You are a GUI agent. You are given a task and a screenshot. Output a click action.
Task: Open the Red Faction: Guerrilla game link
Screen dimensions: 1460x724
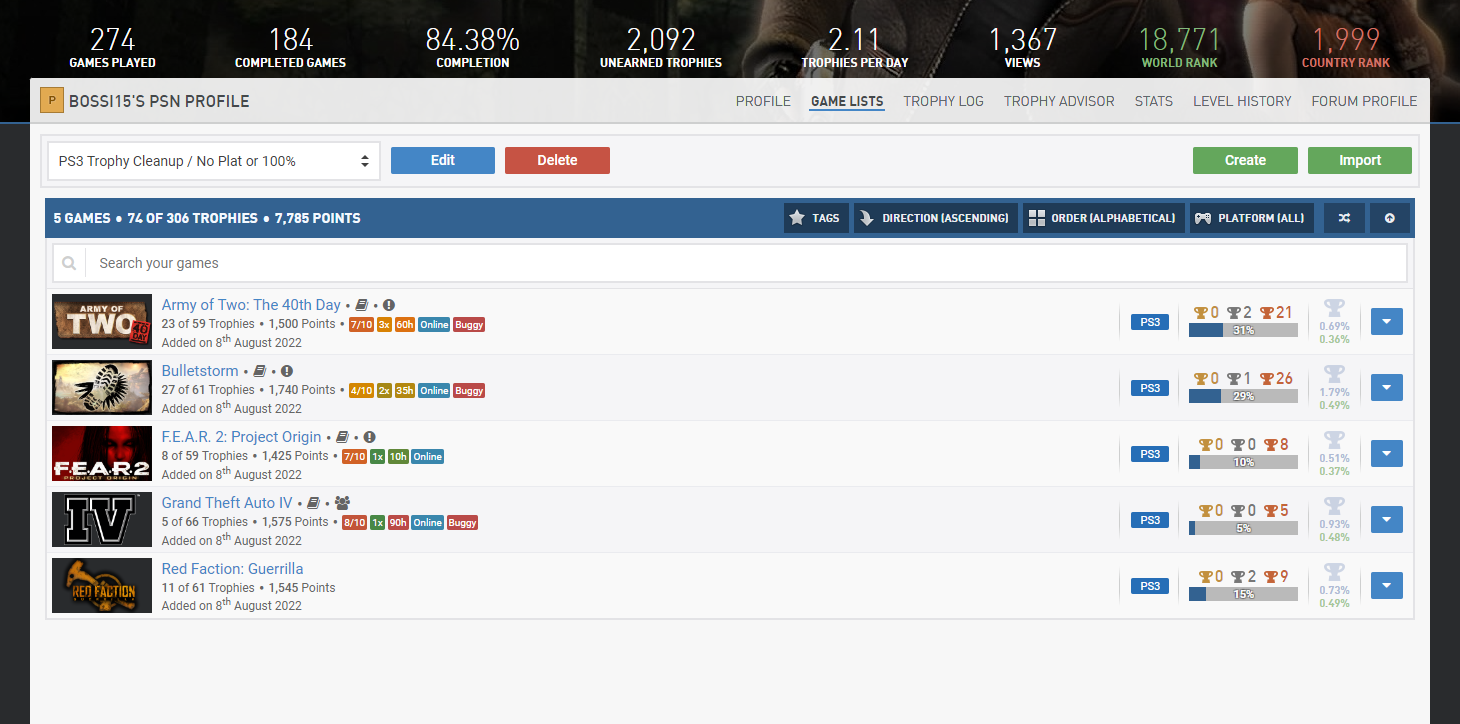click(232, 569)
